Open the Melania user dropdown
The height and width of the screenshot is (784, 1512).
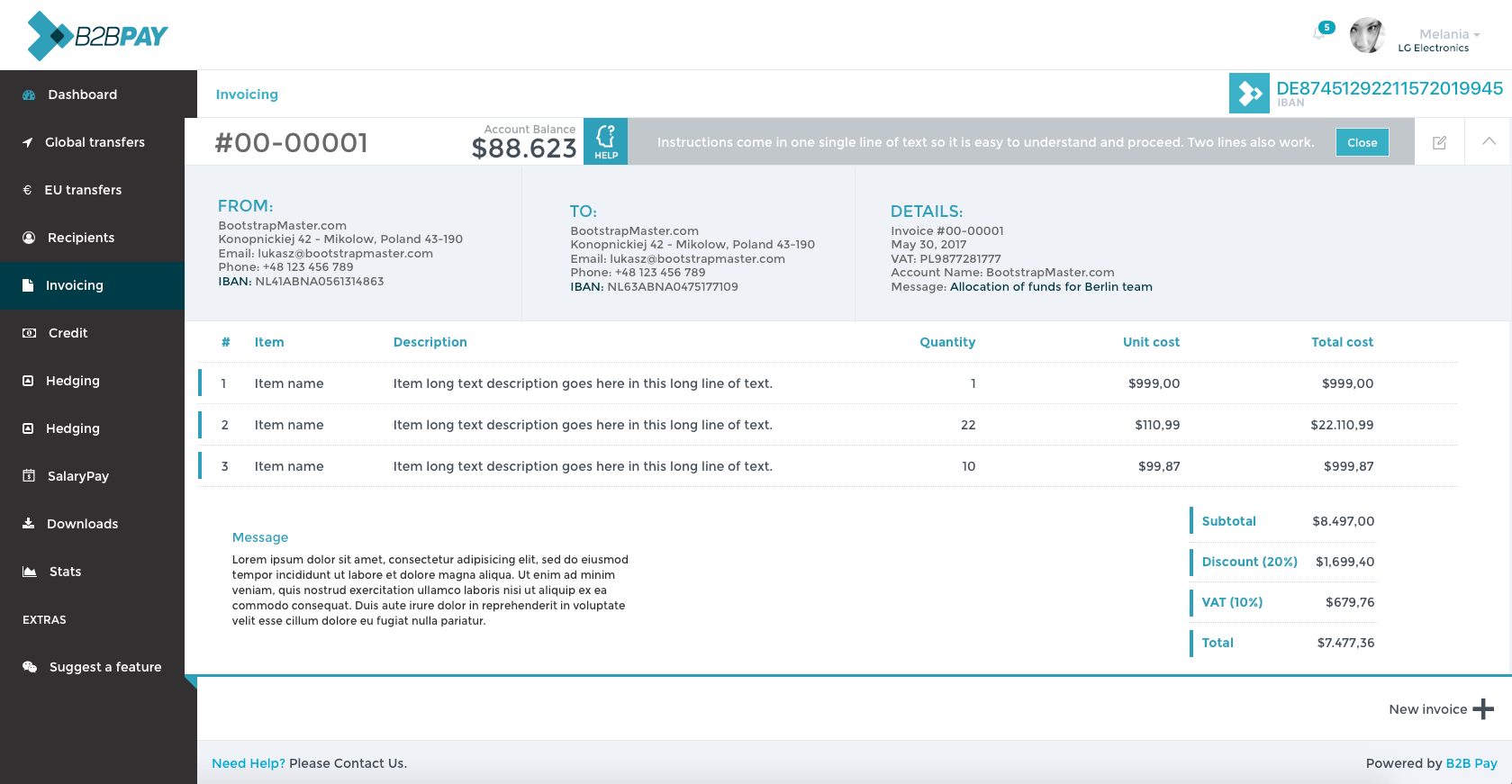(1449, 34)
